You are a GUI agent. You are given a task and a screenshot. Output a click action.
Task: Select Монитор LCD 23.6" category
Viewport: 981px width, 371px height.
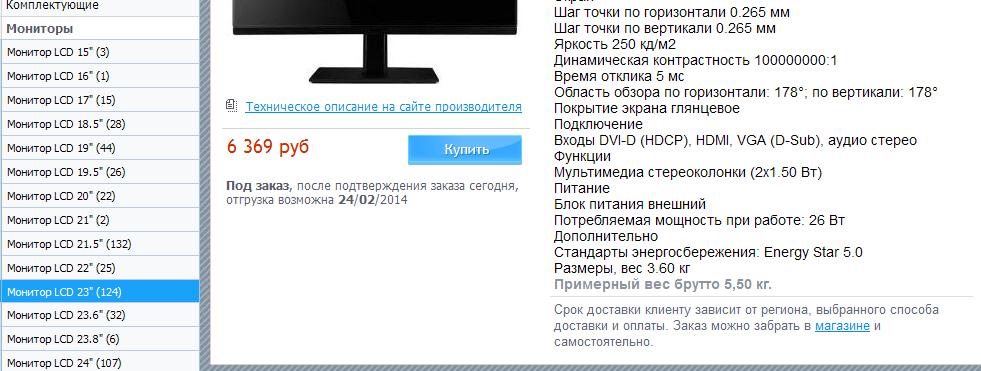pyautogui.click(x=100, y=315)
